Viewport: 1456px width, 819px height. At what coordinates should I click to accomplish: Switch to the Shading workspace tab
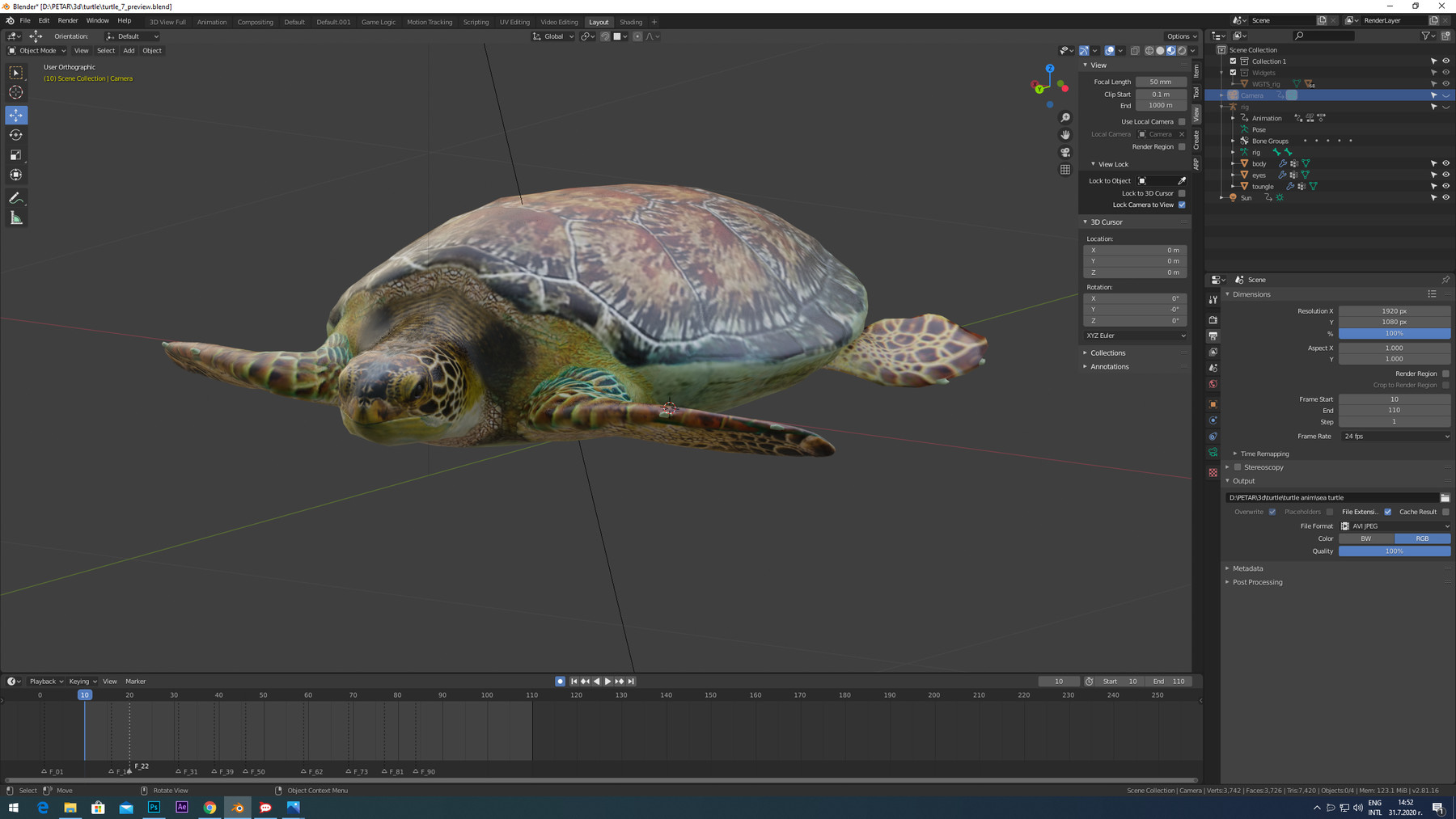(631, 22)
